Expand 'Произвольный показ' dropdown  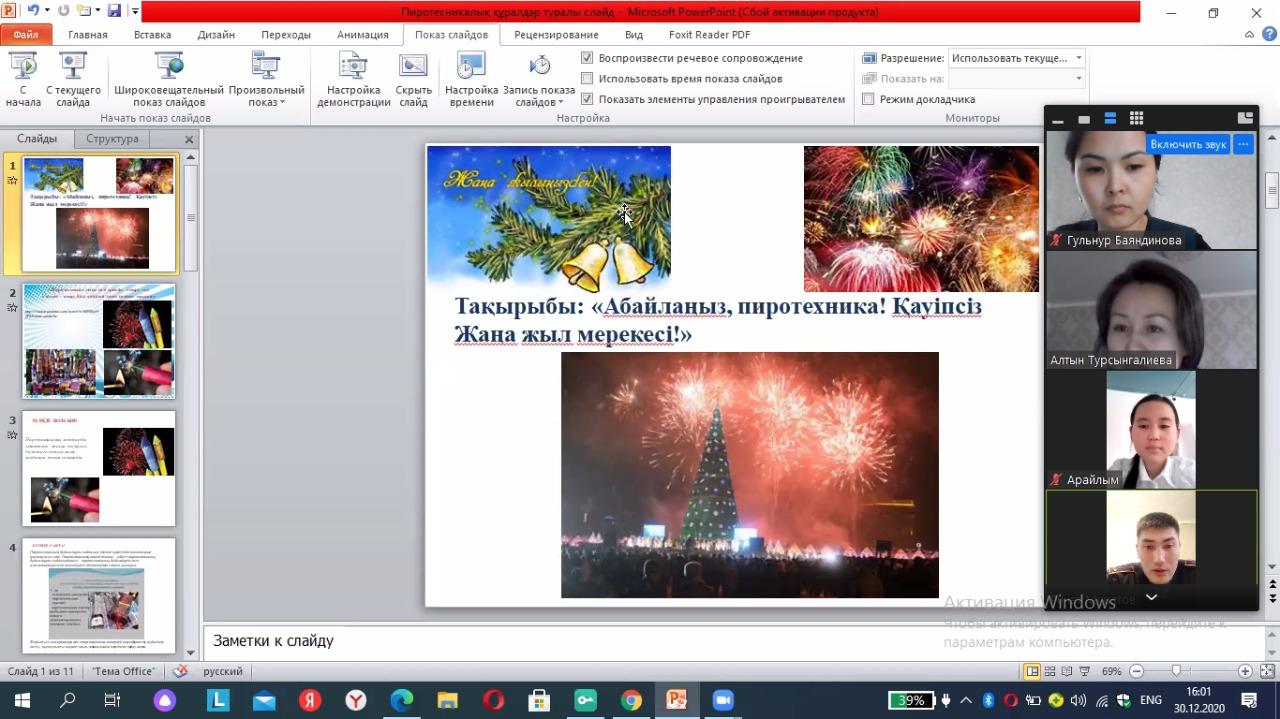click(281, 102)
